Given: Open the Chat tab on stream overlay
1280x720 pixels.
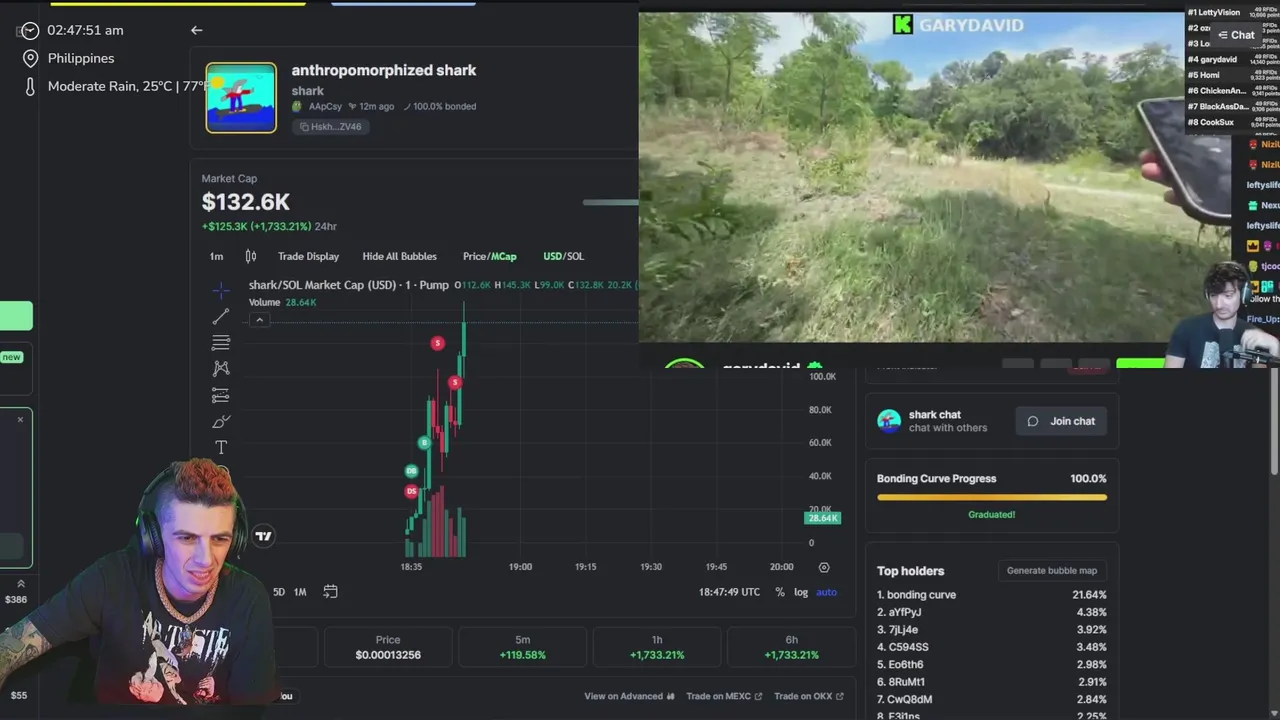Looking at the screenshot, I should 1236,35.
